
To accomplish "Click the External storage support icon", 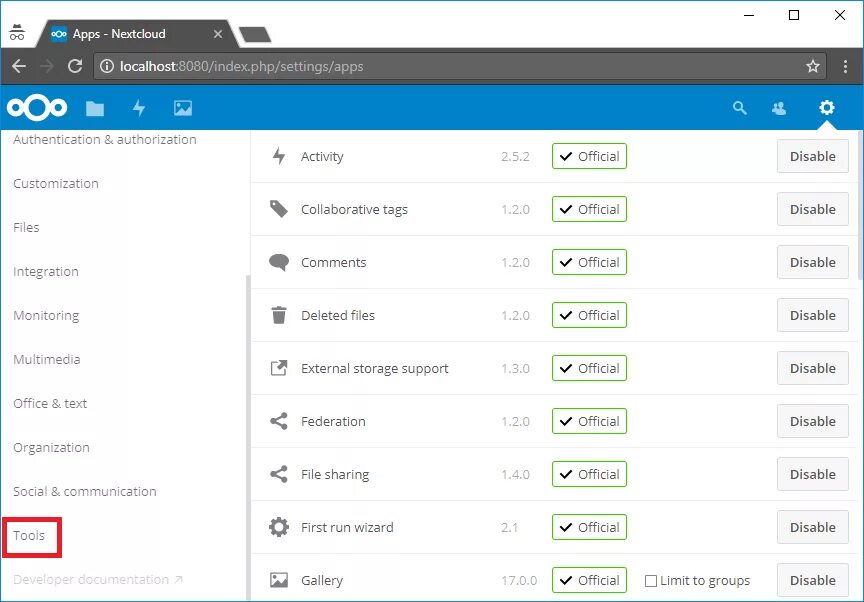I will tap(279, 368).
